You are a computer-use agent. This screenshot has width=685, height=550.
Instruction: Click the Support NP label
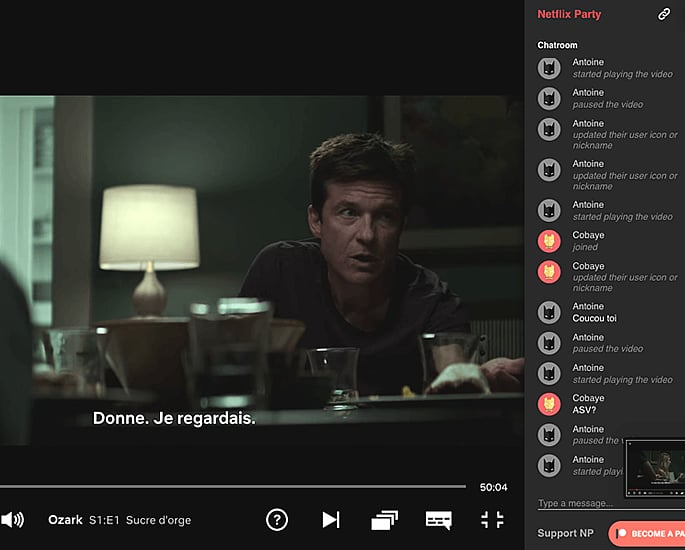tap(565, 533)
